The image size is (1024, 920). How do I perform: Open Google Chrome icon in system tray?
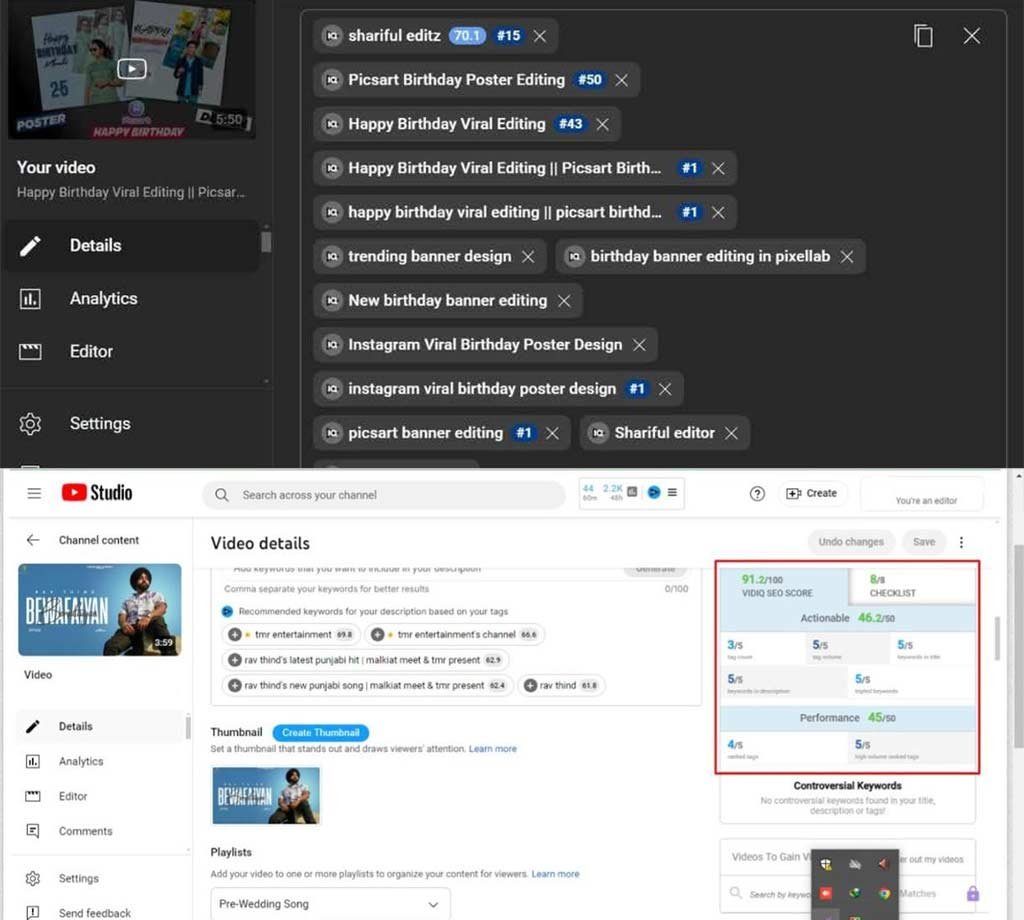pyautogui.click(x=884, y=893)
